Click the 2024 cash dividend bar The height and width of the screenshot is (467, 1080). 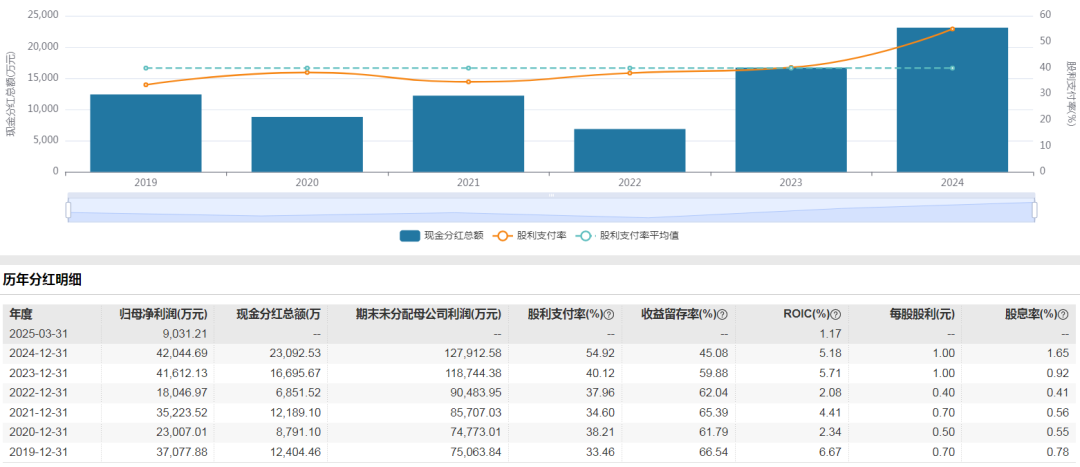[x=951, y=100]
